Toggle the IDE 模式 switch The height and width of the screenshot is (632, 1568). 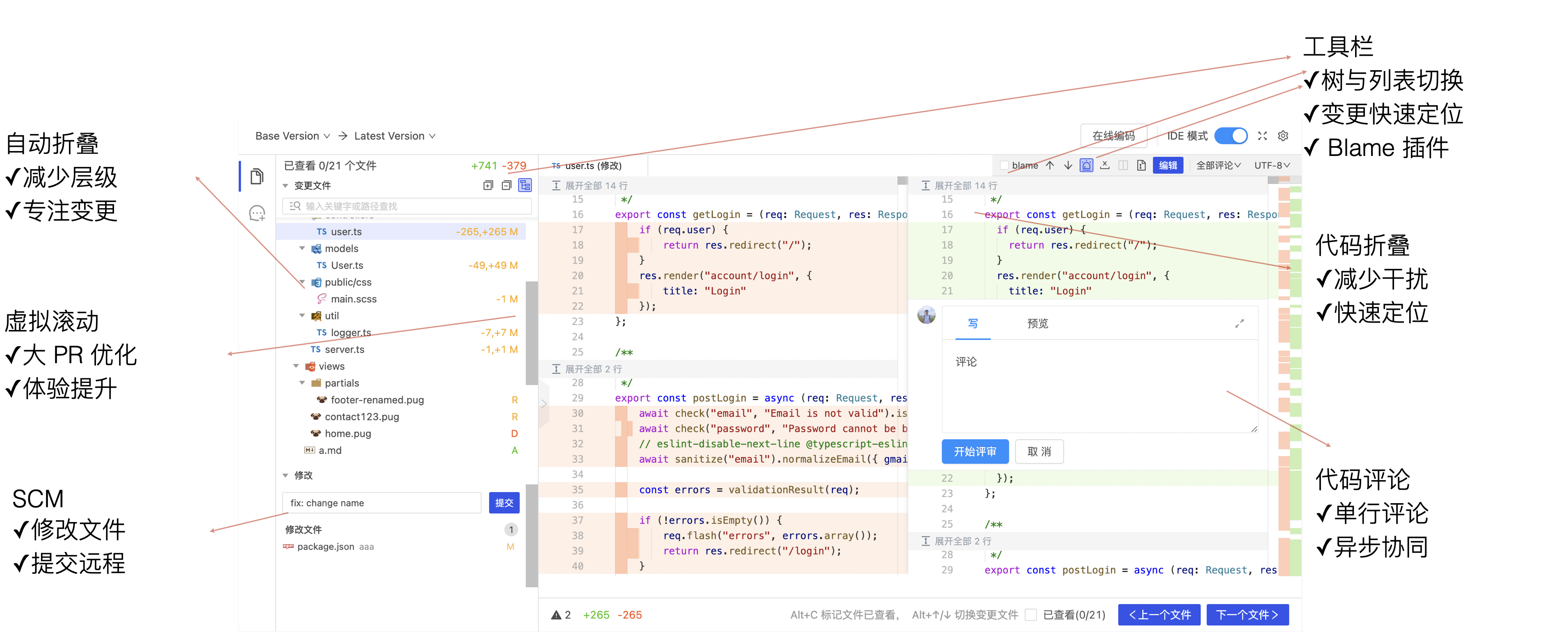1231,136
